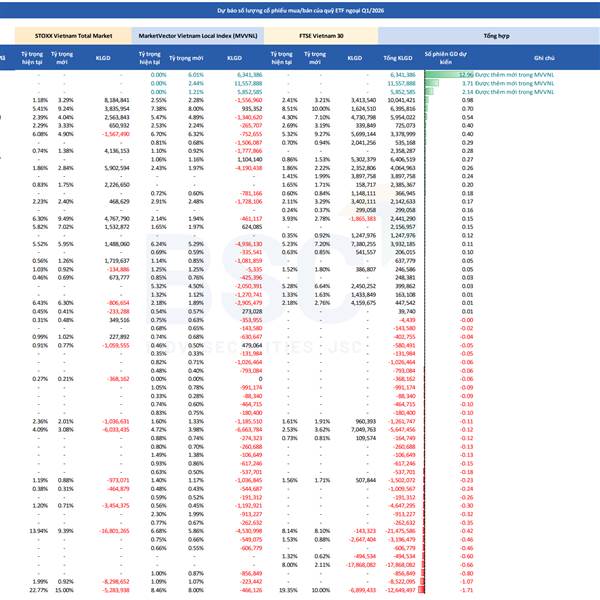Viewport: 600px width, 600px height.
Task: Click the cell 624,085
Action: [x=252, y=227]
